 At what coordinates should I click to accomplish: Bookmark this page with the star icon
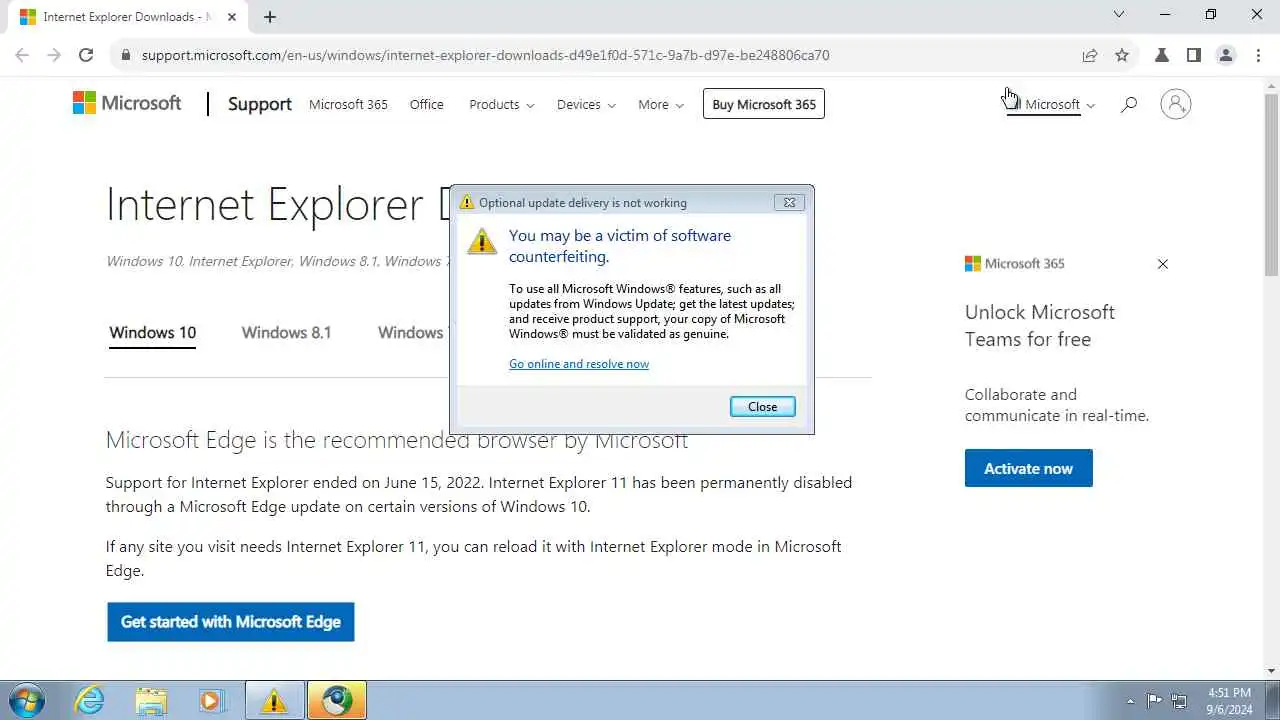(x=1122, y=55)
